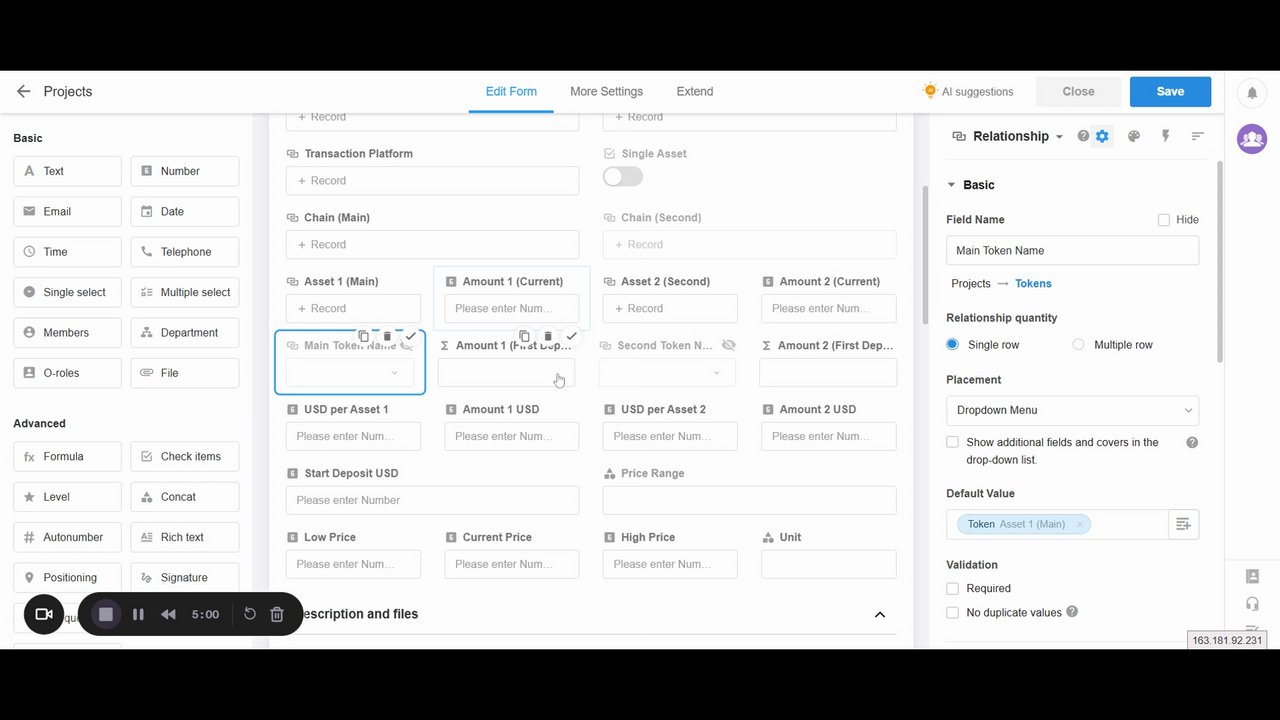The width and height of the screenshot is (1280, 720).
Task: Go back using the Projects arrow
Action: point(24,91)
